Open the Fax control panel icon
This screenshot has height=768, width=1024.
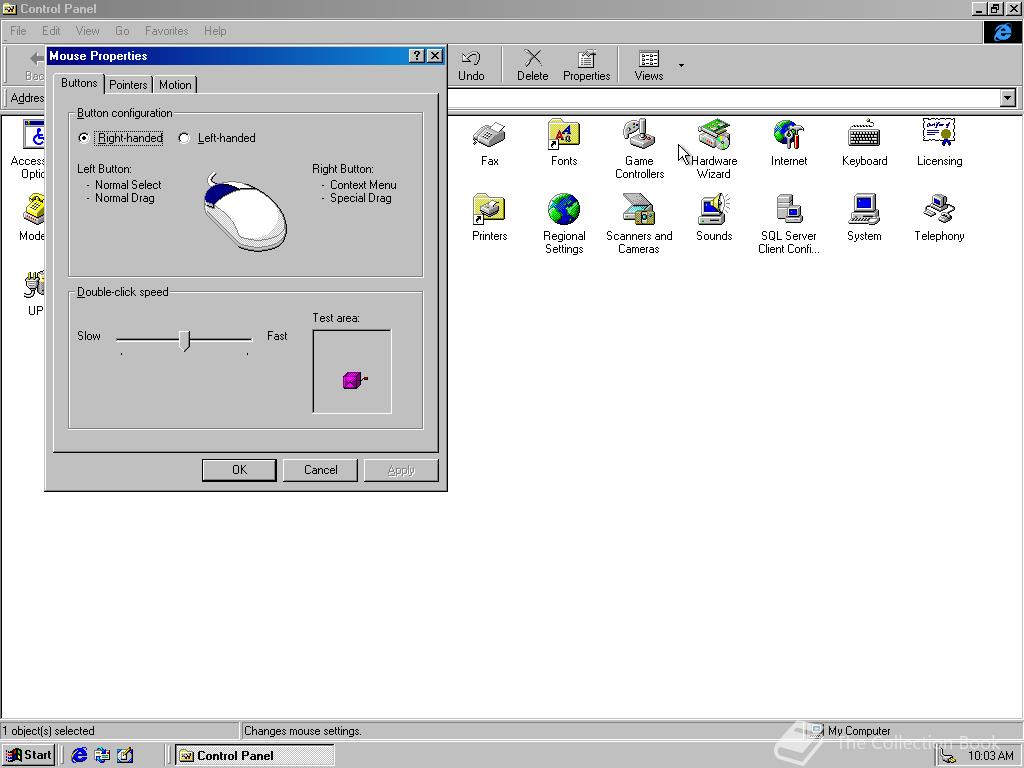pos(489,135)
